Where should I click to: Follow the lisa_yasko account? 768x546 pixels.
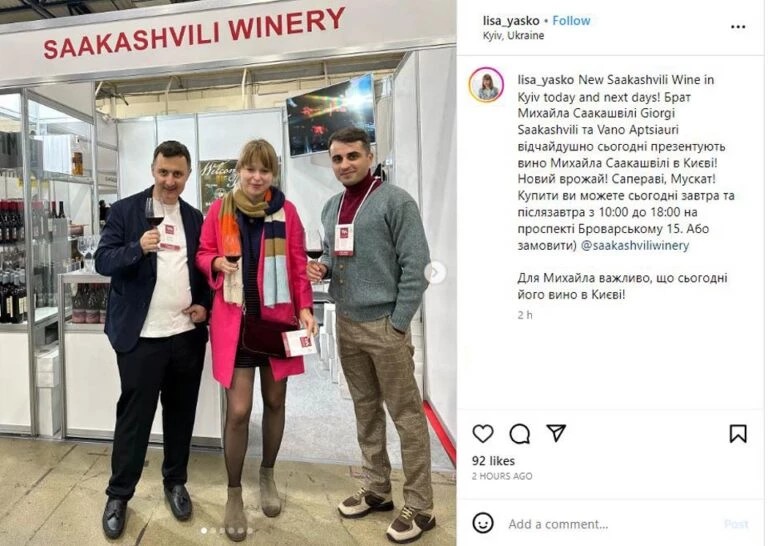[x=571, y=21]
